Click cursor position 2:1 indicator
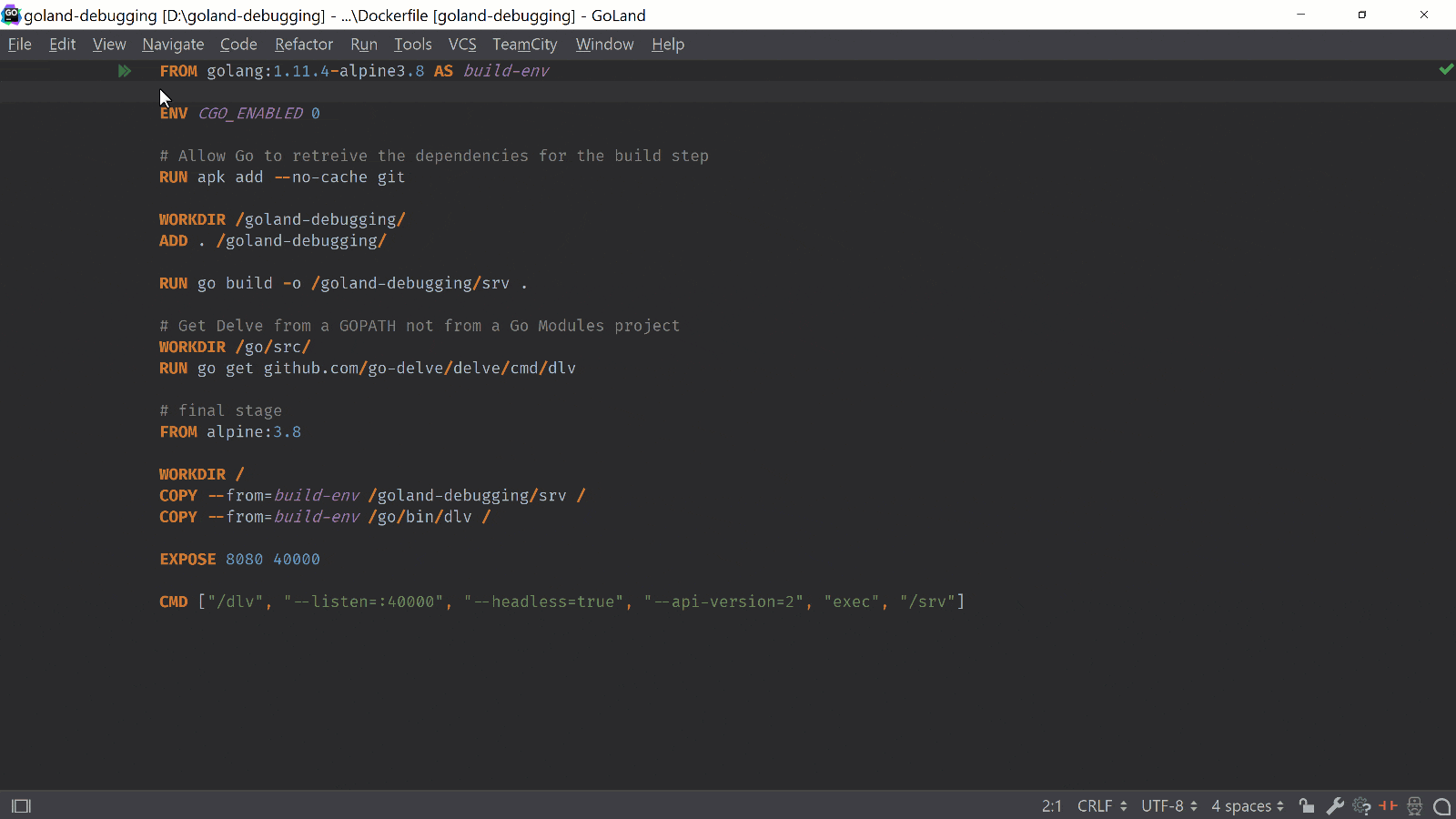 point(1052,805)
